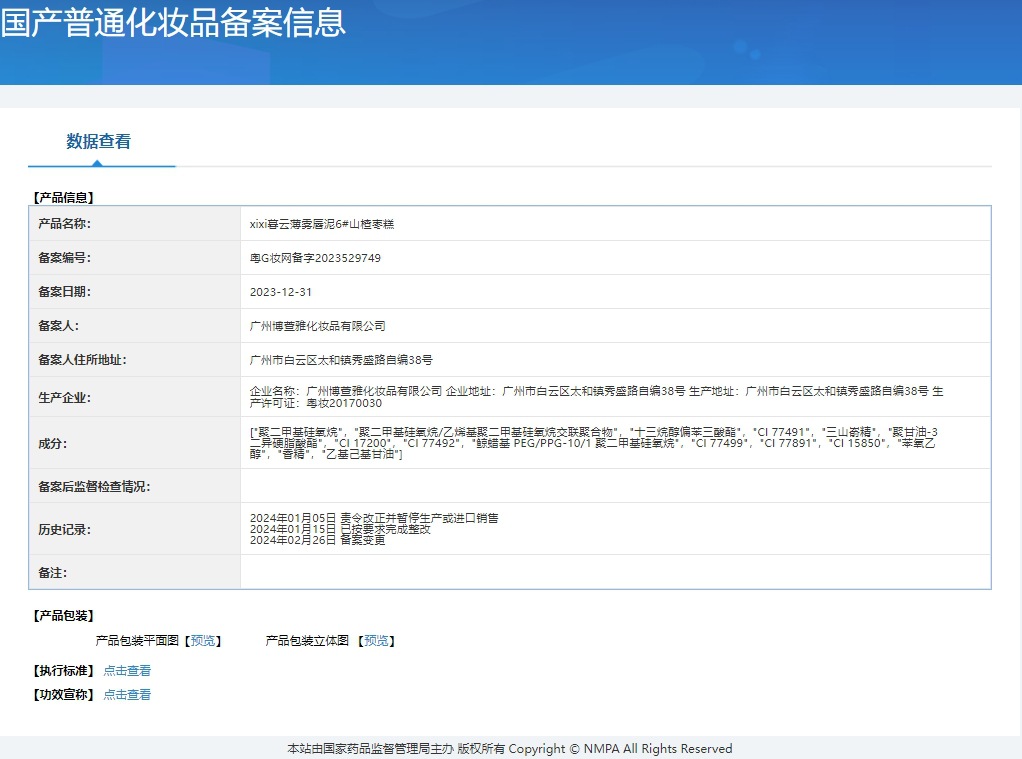Click the 生产企业 row label
The width and height of the screenshot is (1022, 759).
point(65,397)
